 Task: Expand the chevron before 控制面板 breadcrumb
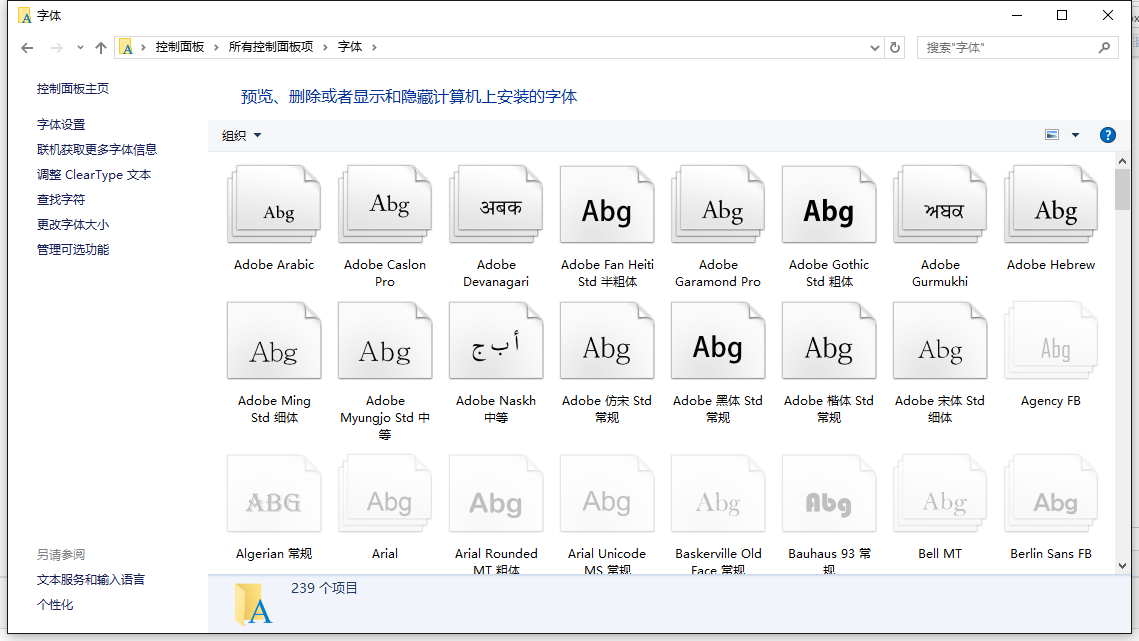pos(143,47)
